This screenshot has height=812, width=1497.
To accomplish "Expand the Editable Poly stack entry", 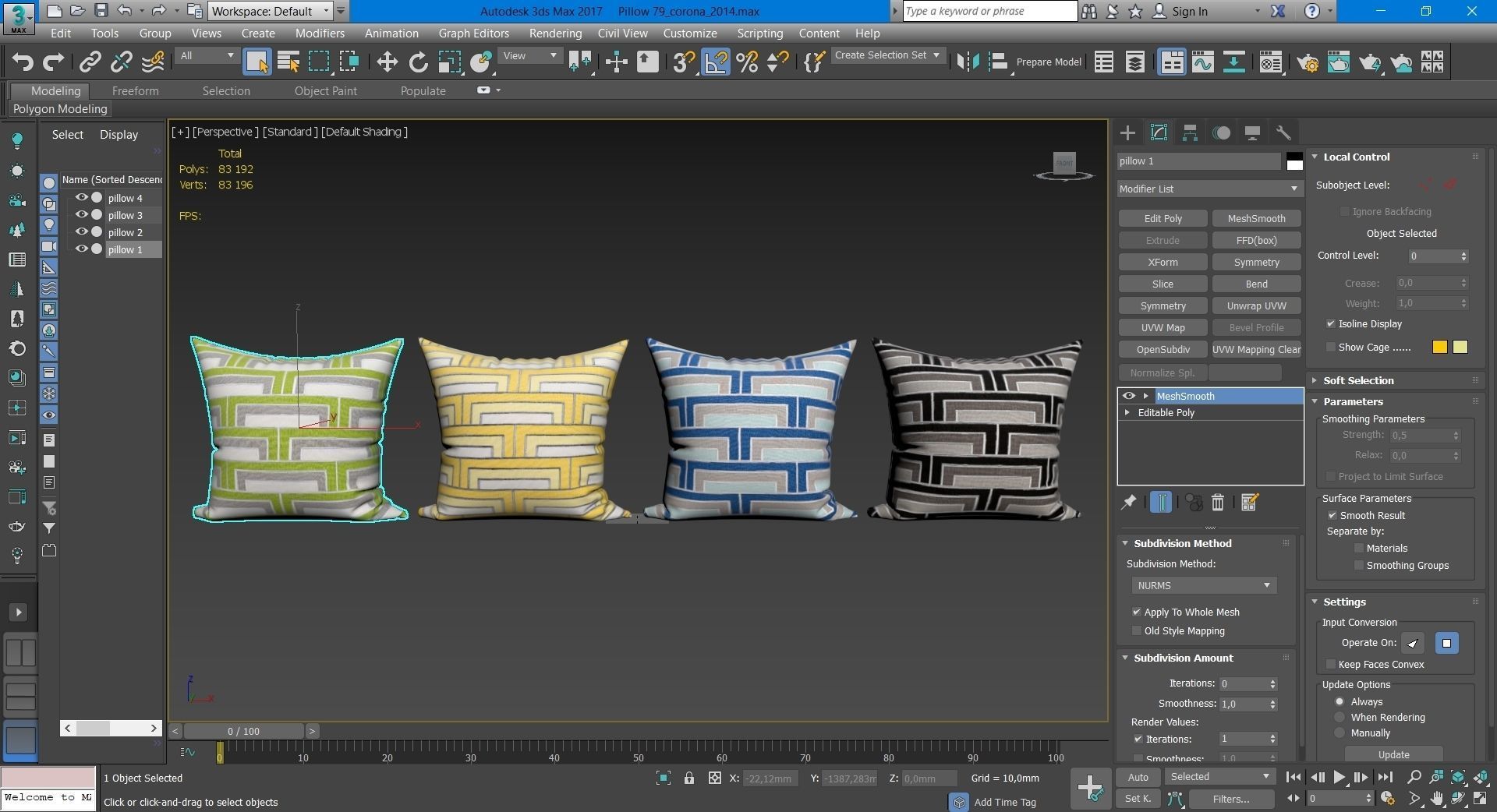I will pyautogui.click(x=1127, y=412).
